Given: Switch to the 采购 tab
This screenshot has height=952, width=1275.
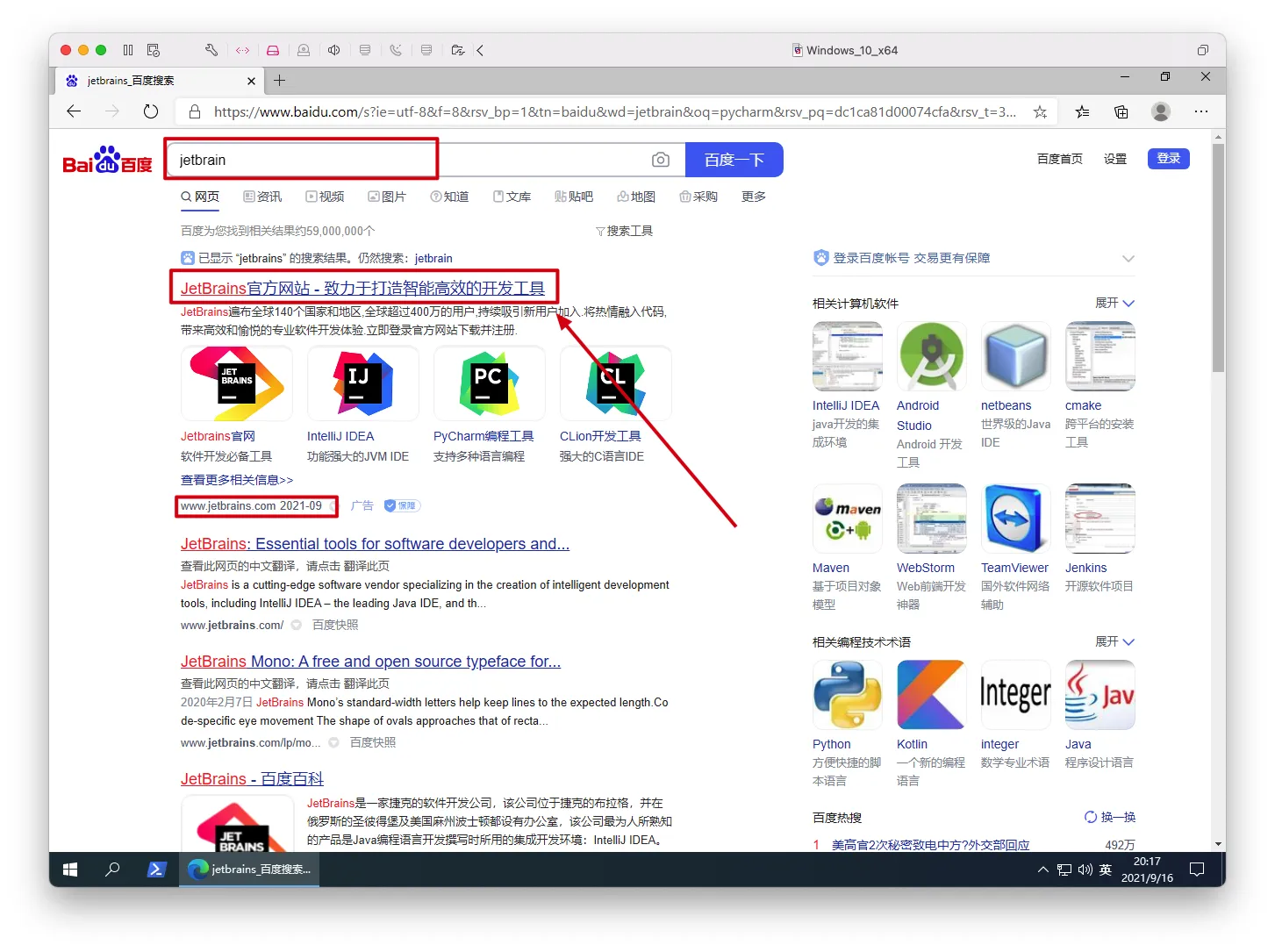Looking at the screenshot, I should pyautogui.click(x=698, y=197).
